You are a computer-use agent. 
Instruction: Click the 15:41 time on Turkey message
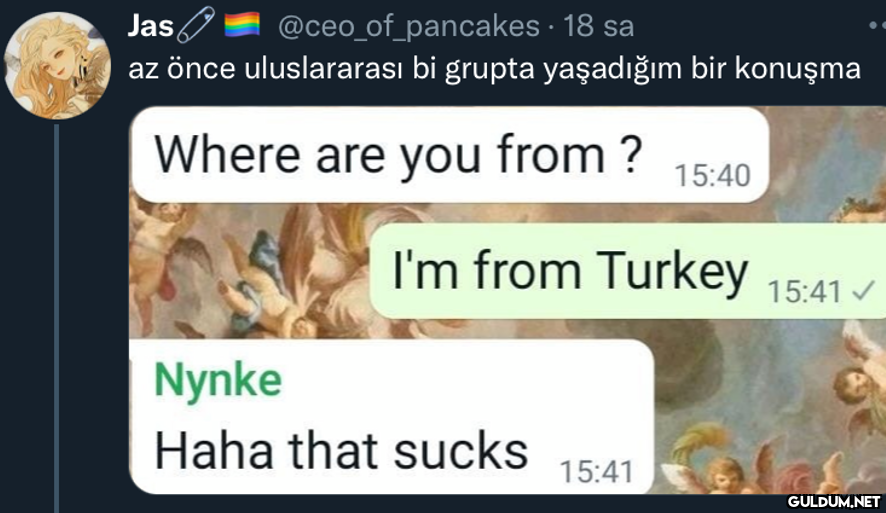point(805,292)
